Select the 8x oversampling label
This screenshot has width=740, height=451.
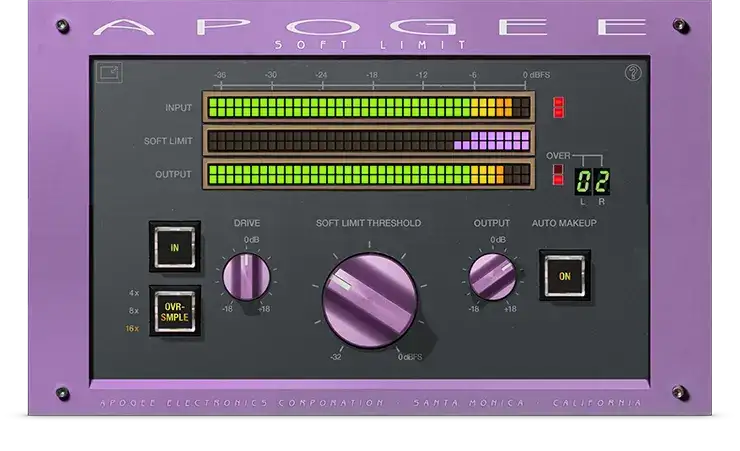pos(134,311)
